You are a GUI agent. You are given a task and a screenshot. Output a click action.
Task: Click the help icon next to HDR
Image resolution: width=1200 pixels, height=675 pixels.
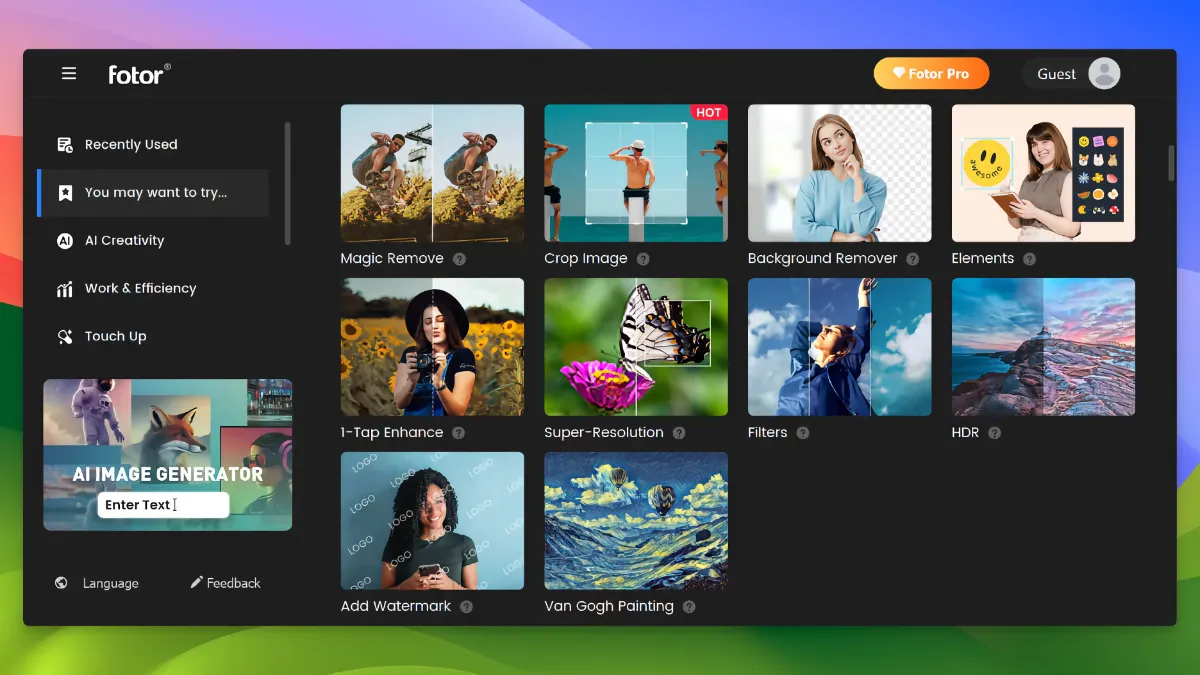(994, 433)
